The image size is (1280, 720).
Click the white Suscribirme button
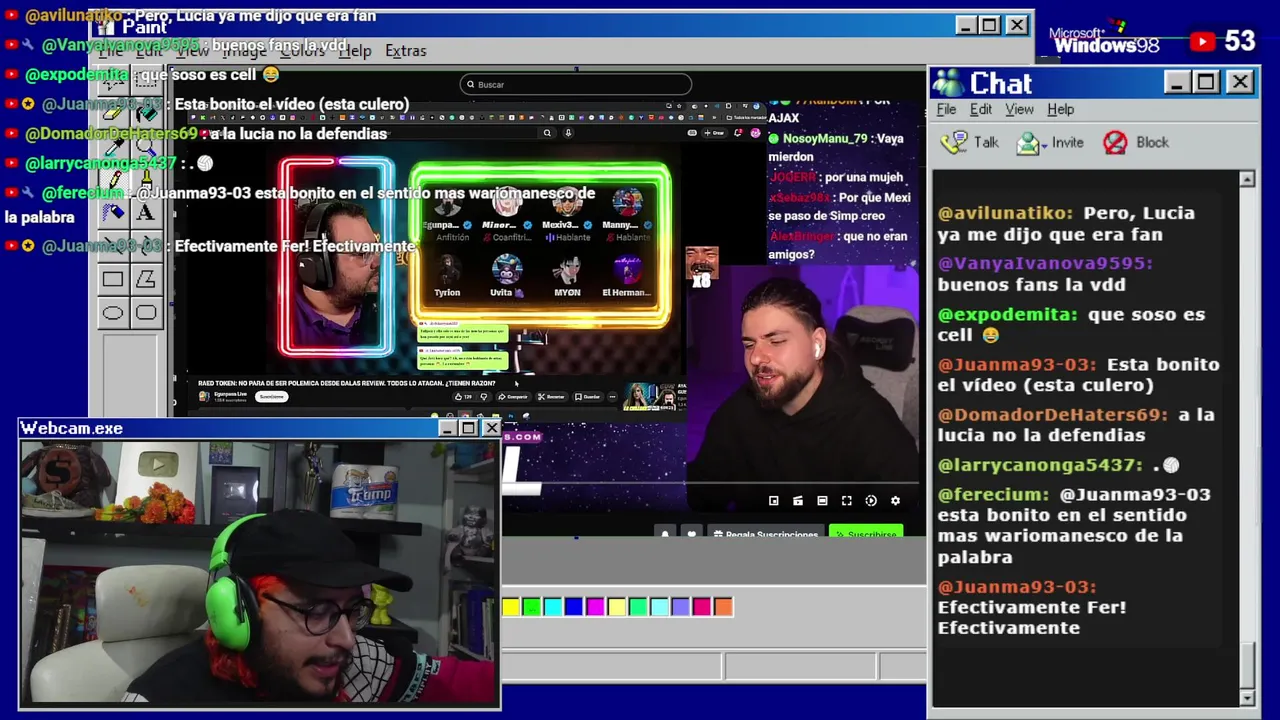pyautogui.click(x=271, y=397)
